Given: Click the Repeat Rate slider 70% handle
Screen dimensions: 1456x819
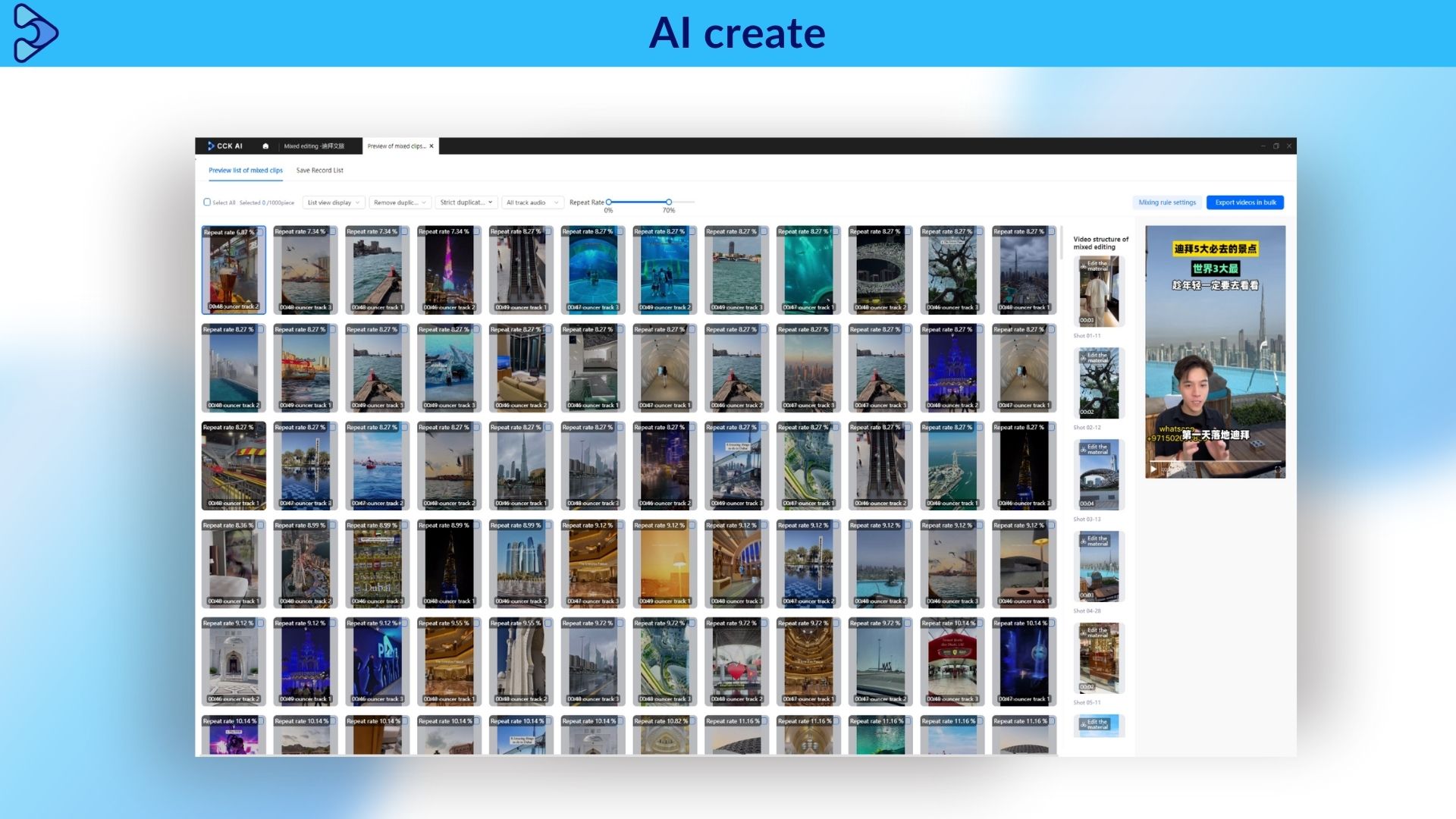Looking at the screenshot, I should tap(668, 202).
